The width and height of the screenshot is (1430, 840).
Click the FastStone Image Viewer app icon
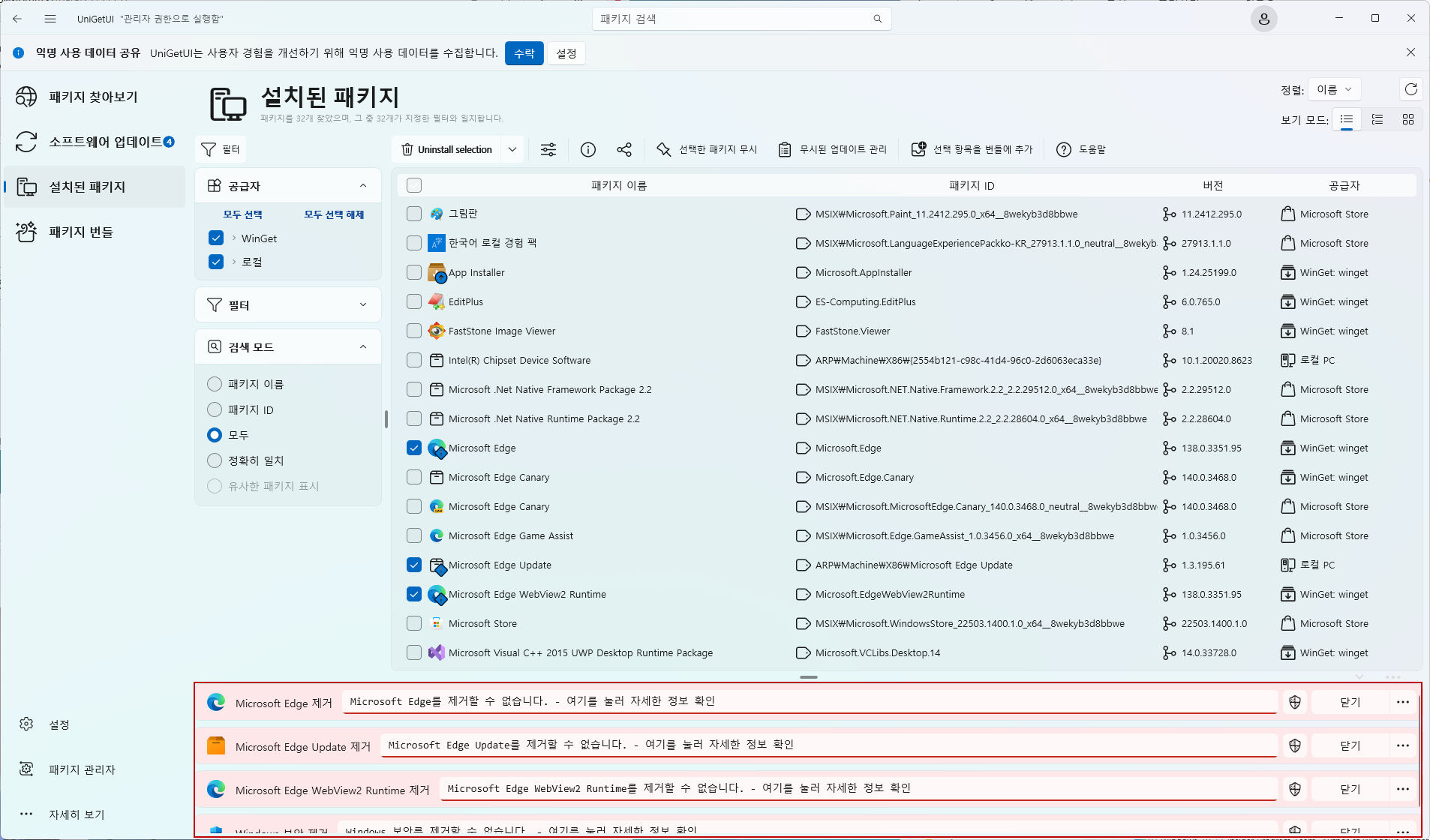437,331
